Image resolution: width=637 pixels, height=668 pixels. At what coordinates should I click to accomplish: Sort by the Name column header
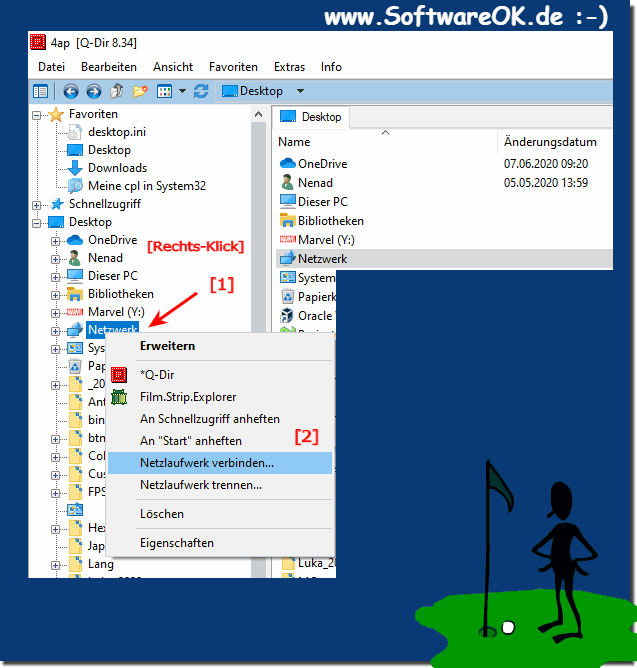294,142
